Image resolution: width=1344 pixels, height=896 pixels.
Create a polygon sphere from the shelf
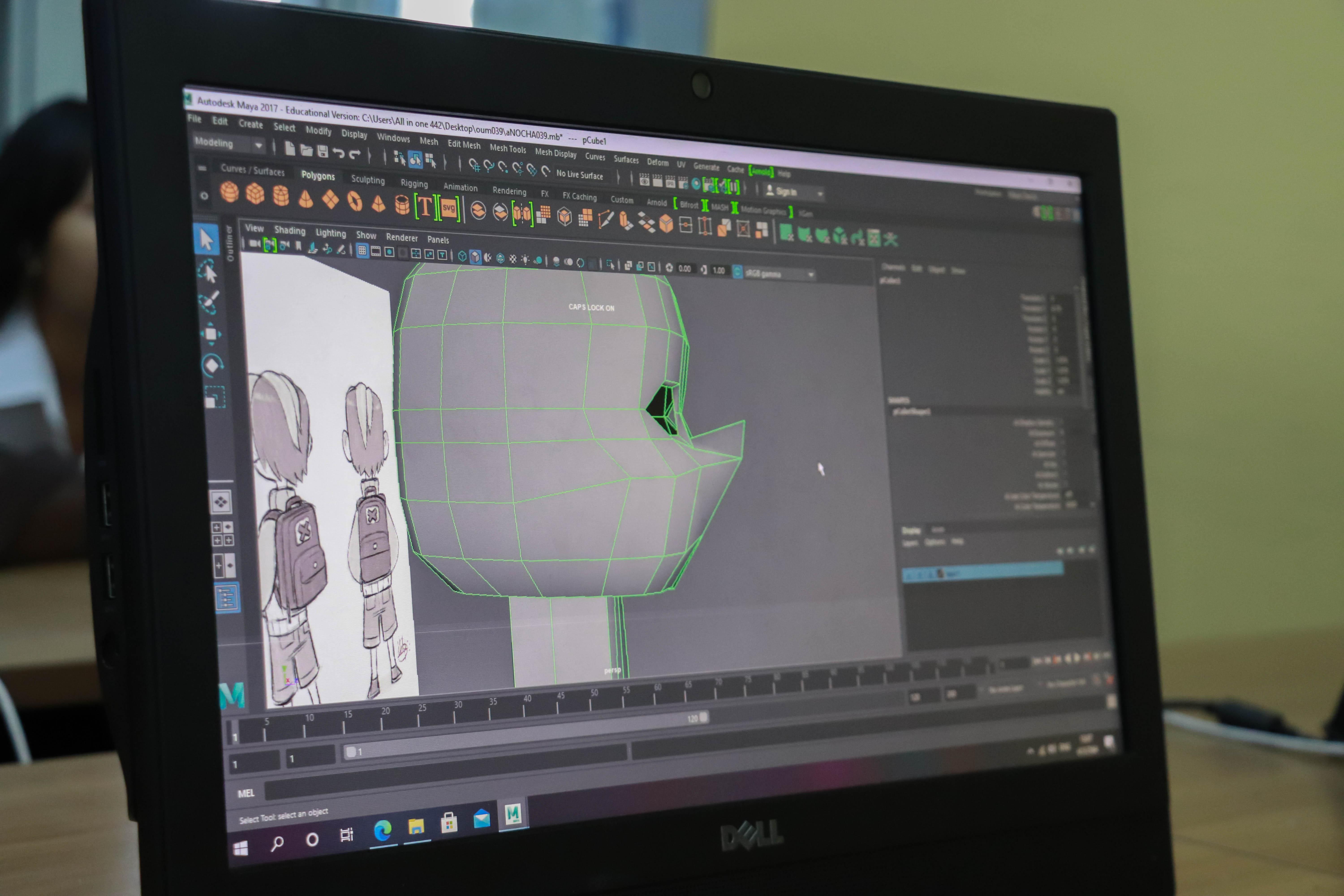[229, 192]
